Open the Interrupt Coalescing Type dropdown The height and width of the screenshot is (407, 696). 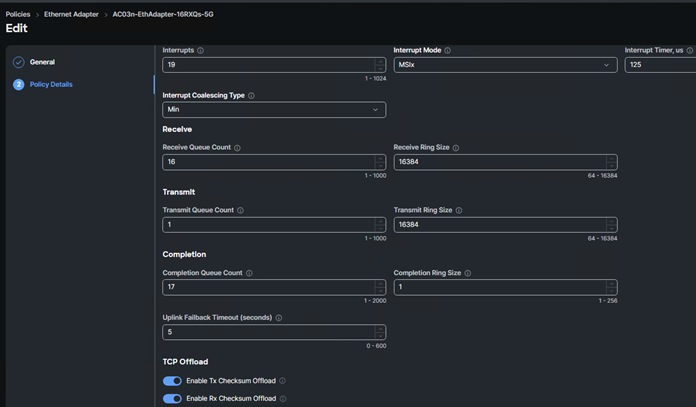pyautogui.click(x=274, y=110)
